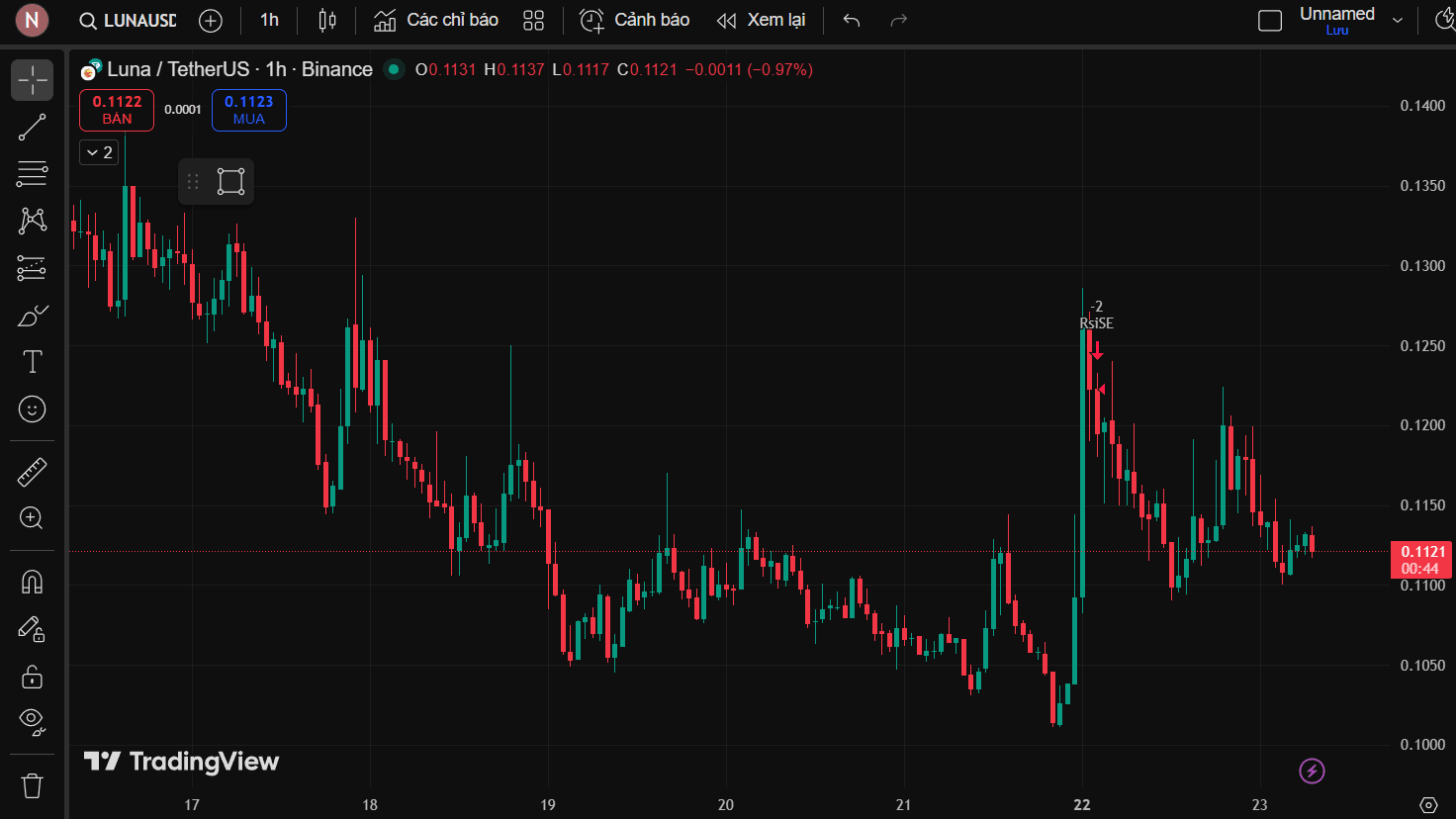This screenshot has width=1456, height=819.
Task: Open the forecasting and measurement tools
Action: (33, 268)
